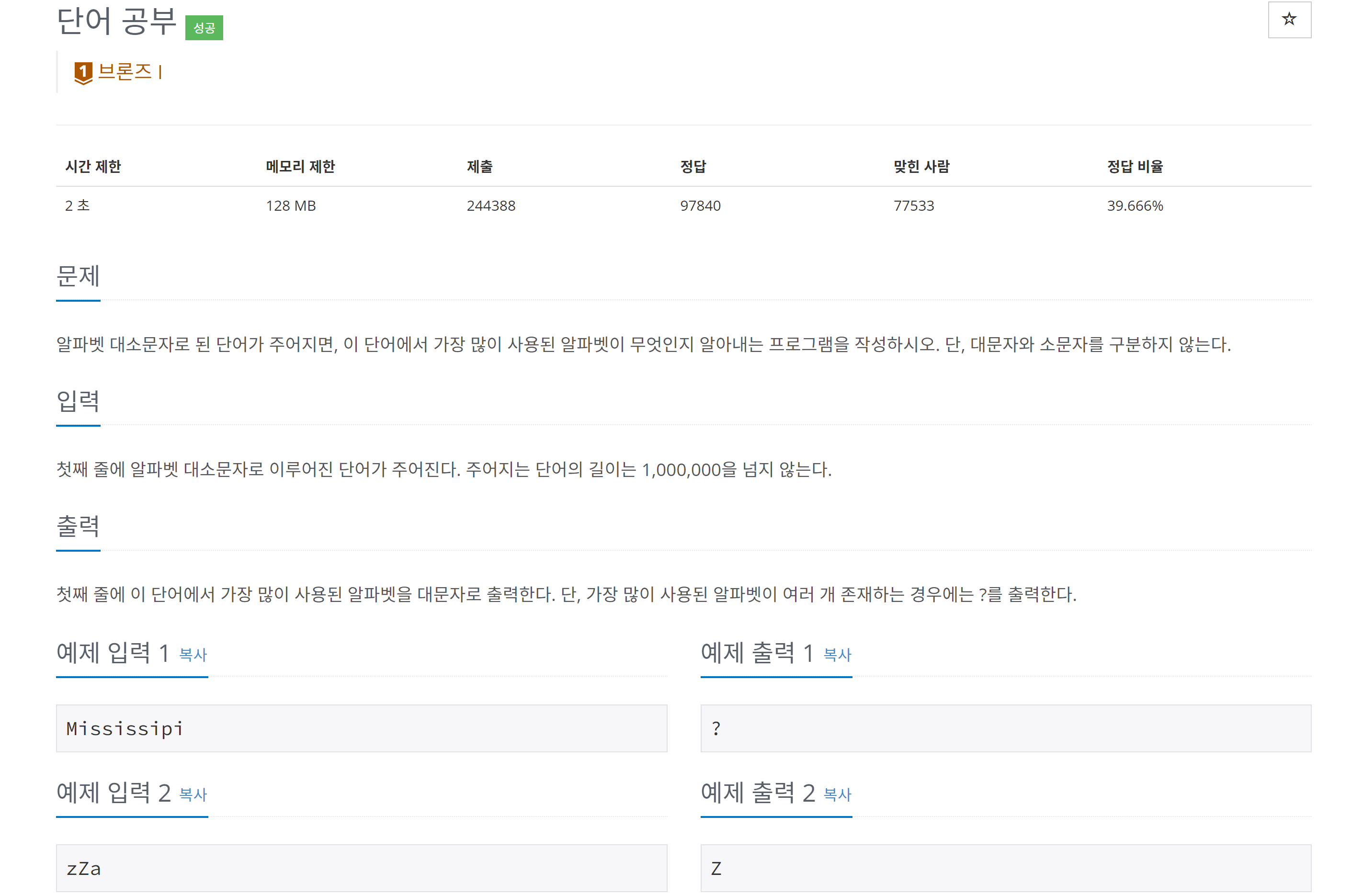Click the 문제 section heading
The width and height of the screenshot is (1352, 896).
click(x=78, y=276)
